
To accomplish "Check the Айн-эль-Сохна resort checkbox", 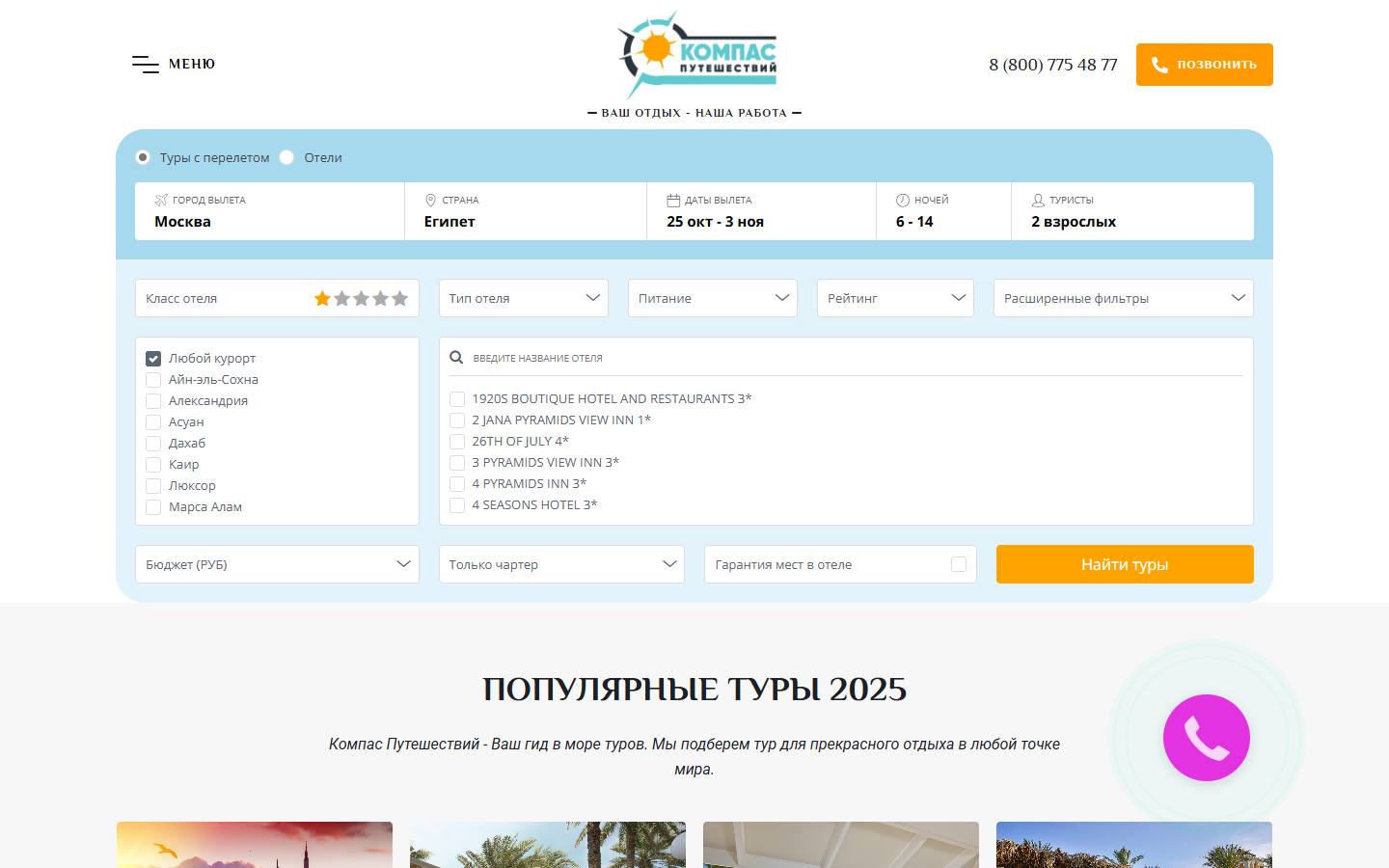I will 153,379.
